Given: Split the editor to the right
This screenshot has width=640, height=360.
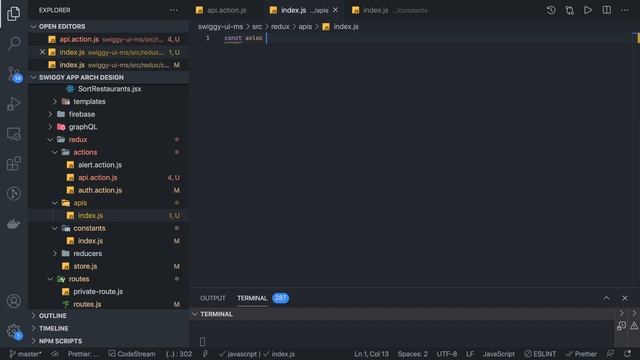Looking at the screenshot, I should 607,10.
